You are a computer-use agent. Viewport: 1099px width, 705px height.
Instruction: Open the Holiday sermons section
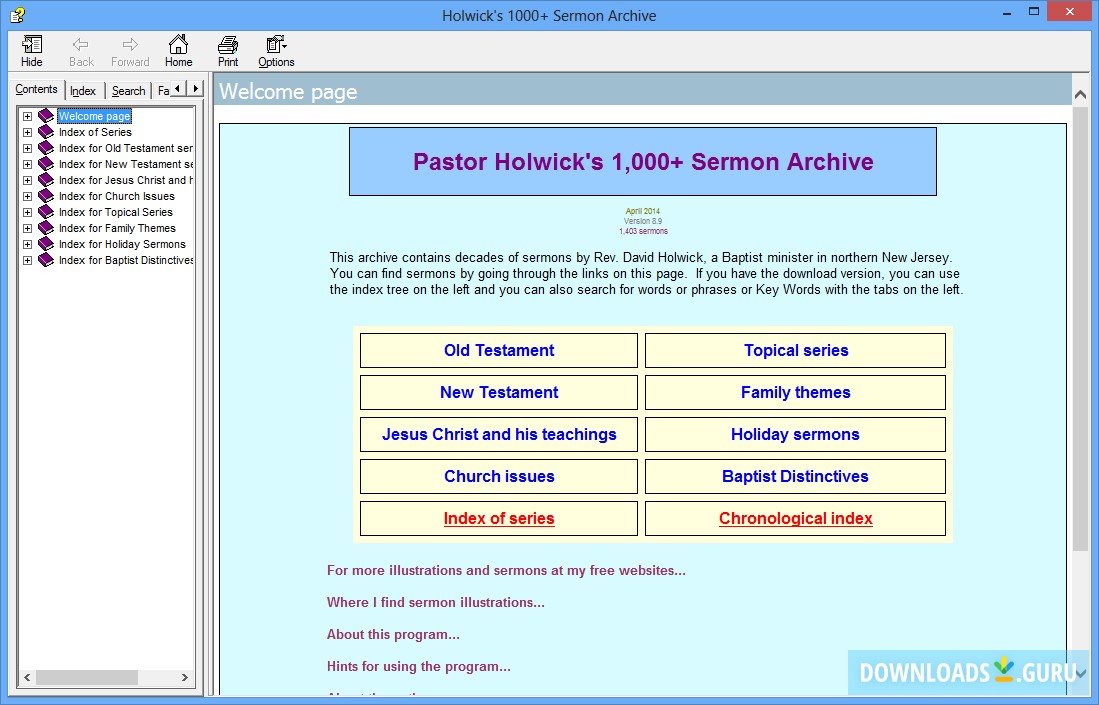tap(795, 434)
